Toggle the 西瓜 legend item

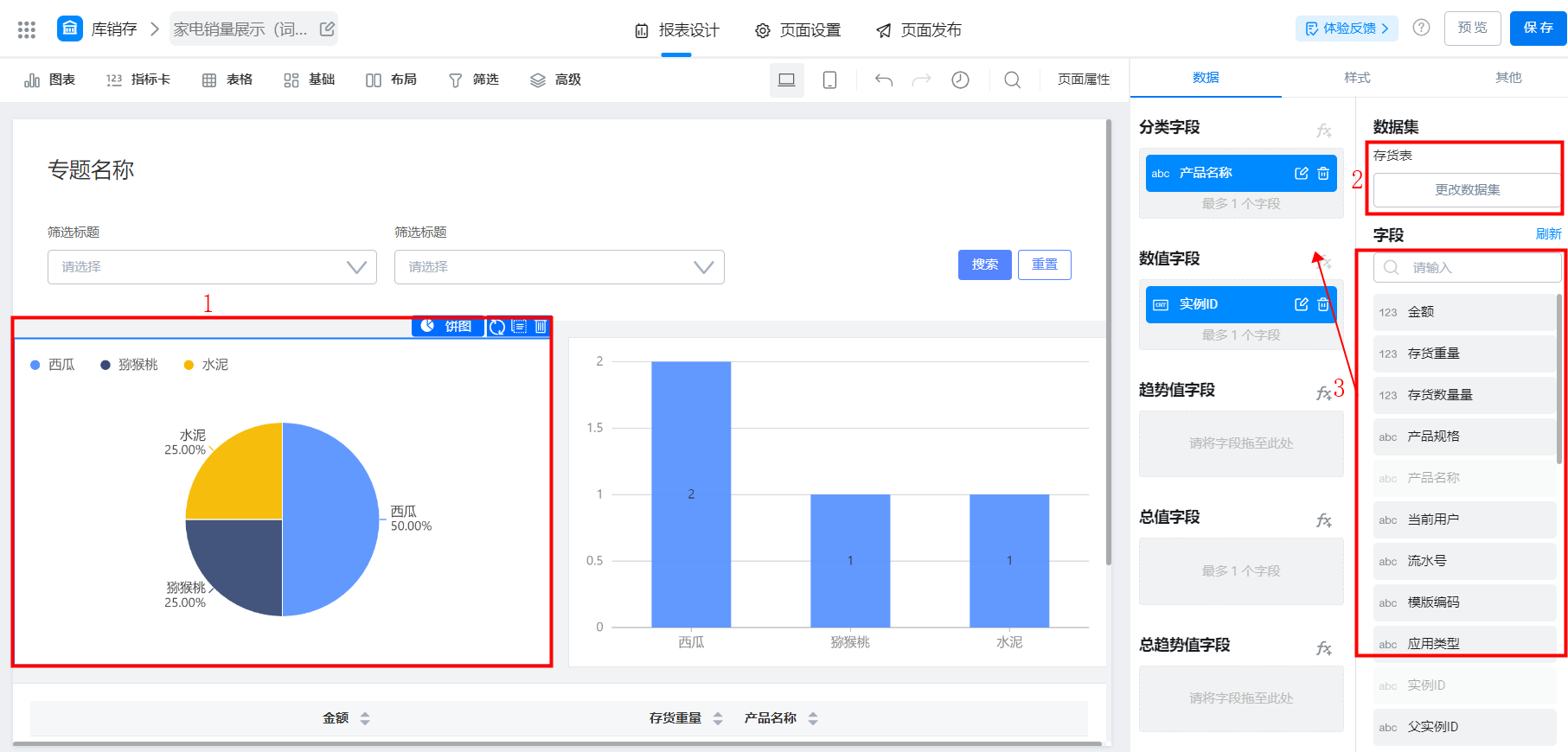[x=53, y=365]
